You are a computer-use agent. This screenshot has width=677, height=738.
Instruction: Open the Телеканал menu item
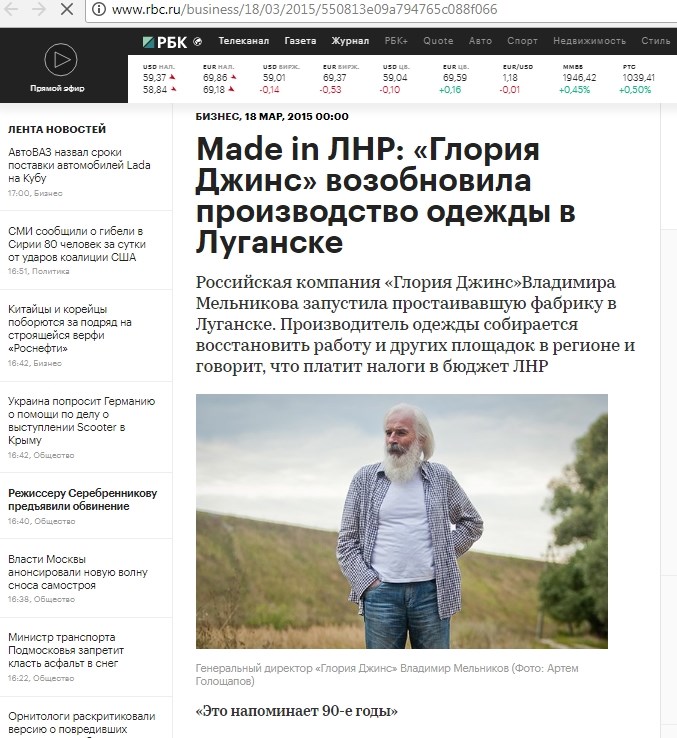243,41
